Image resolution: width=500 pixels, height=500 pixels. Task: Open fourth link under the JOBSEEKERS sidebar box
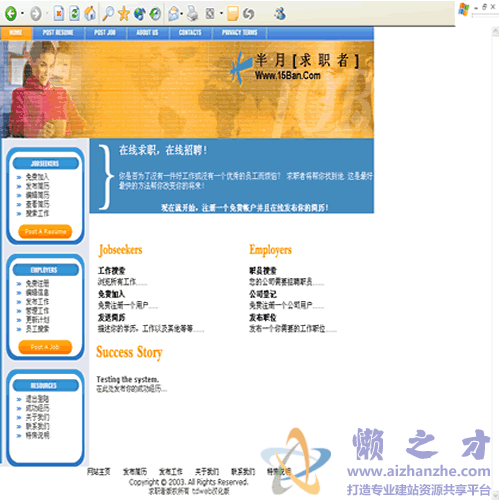(37, 204)
